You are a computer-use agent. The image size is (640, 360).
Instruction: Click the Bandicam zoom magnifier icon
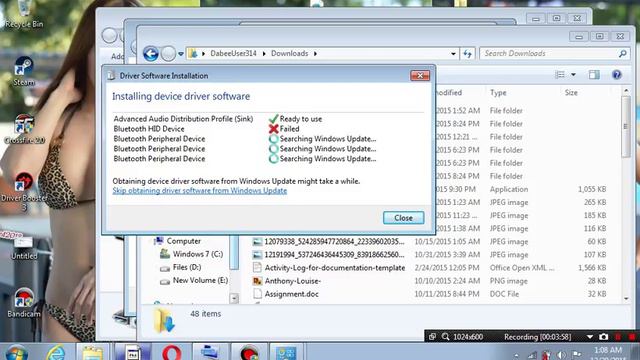click(x=445, y=337)
